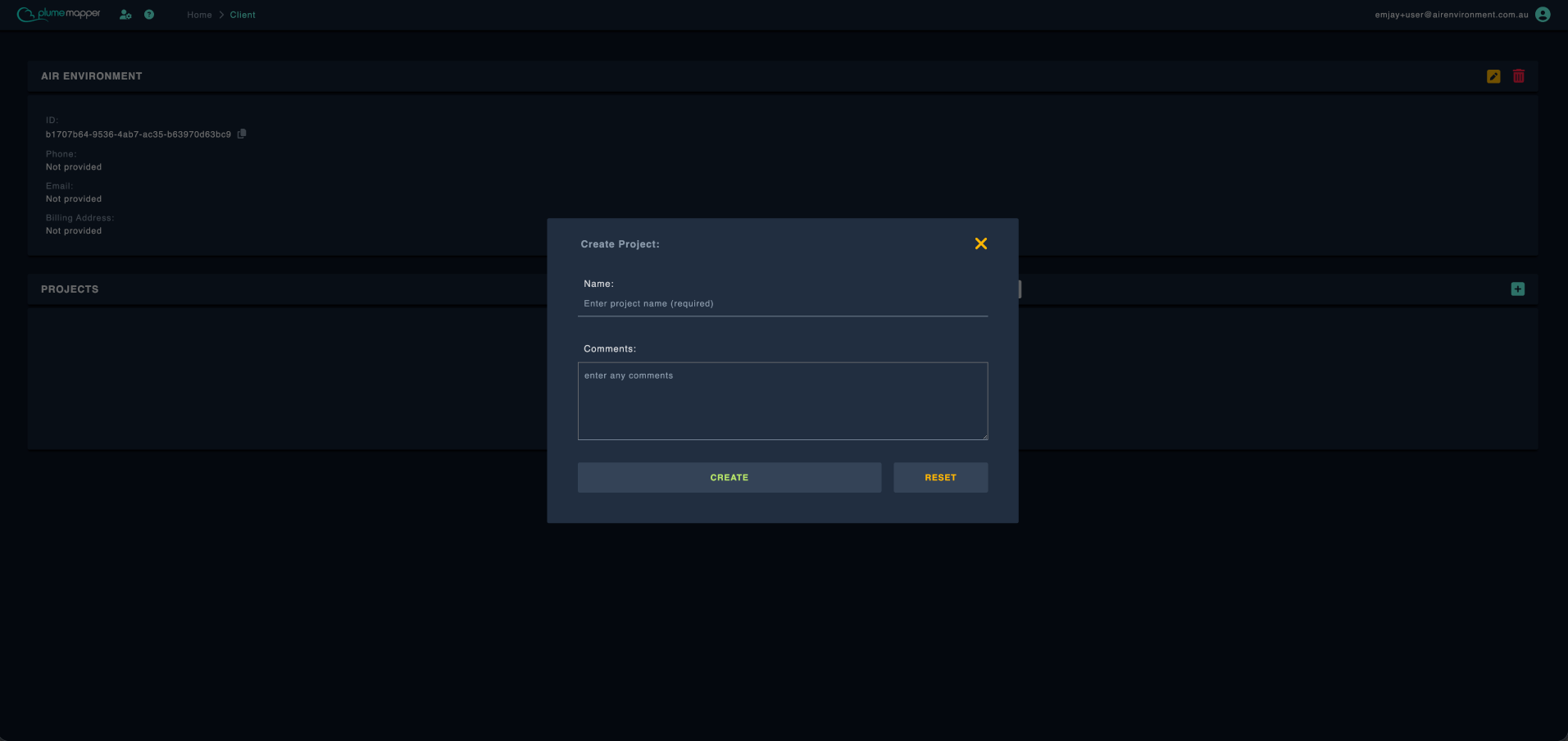The image size is (1568, 741).
Task: Grab the Comments textarea resize handle
Action: pyautogui.click(x=984, y=436)
